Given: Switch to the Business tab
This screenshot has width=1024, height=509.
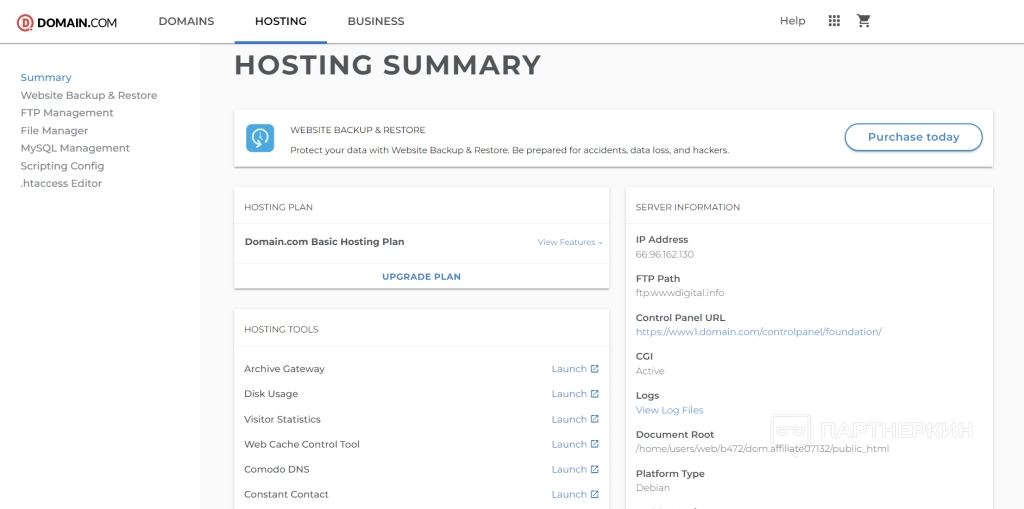Looking at the screenshot, I should (x=376, y=21).
